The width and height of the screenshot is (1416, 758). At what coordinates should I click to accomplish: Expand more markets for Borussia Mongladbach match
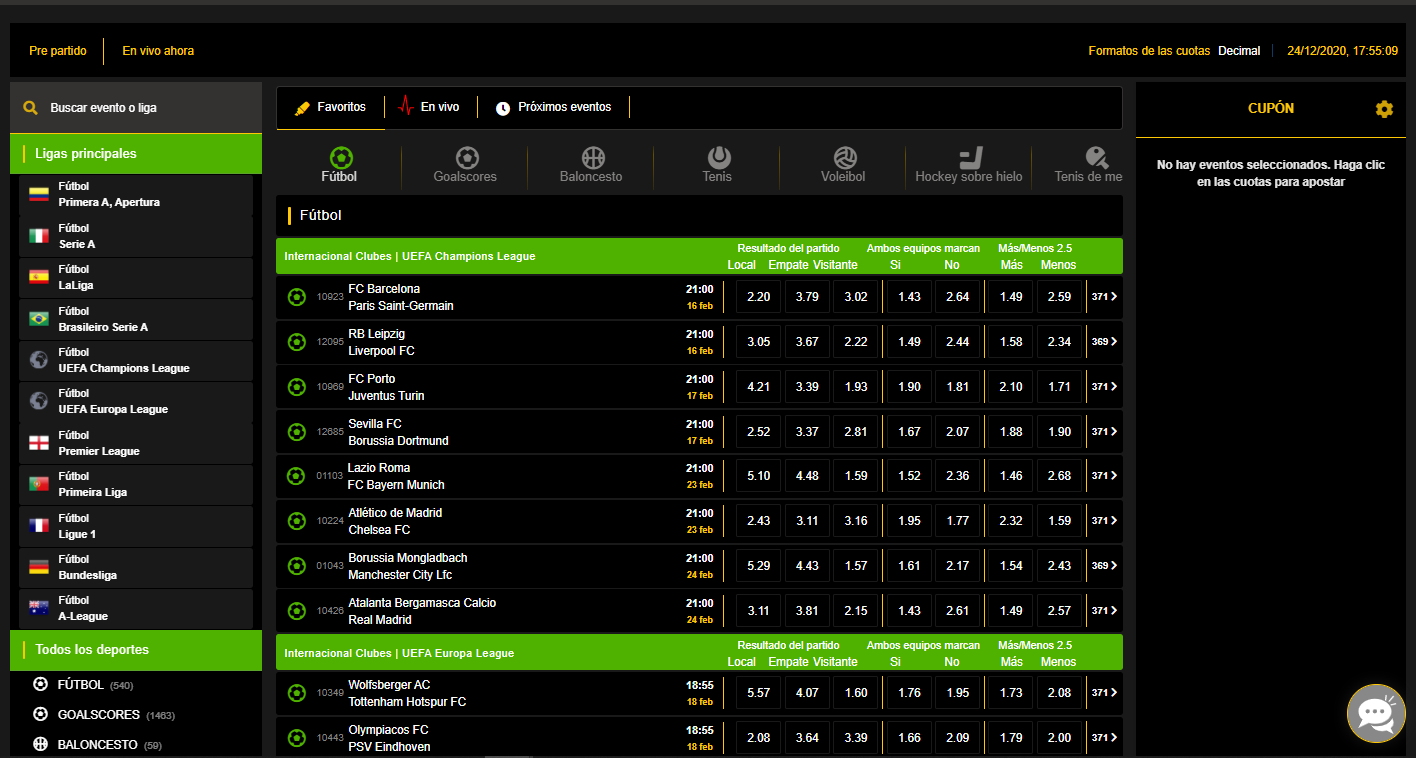(1104, 566)
